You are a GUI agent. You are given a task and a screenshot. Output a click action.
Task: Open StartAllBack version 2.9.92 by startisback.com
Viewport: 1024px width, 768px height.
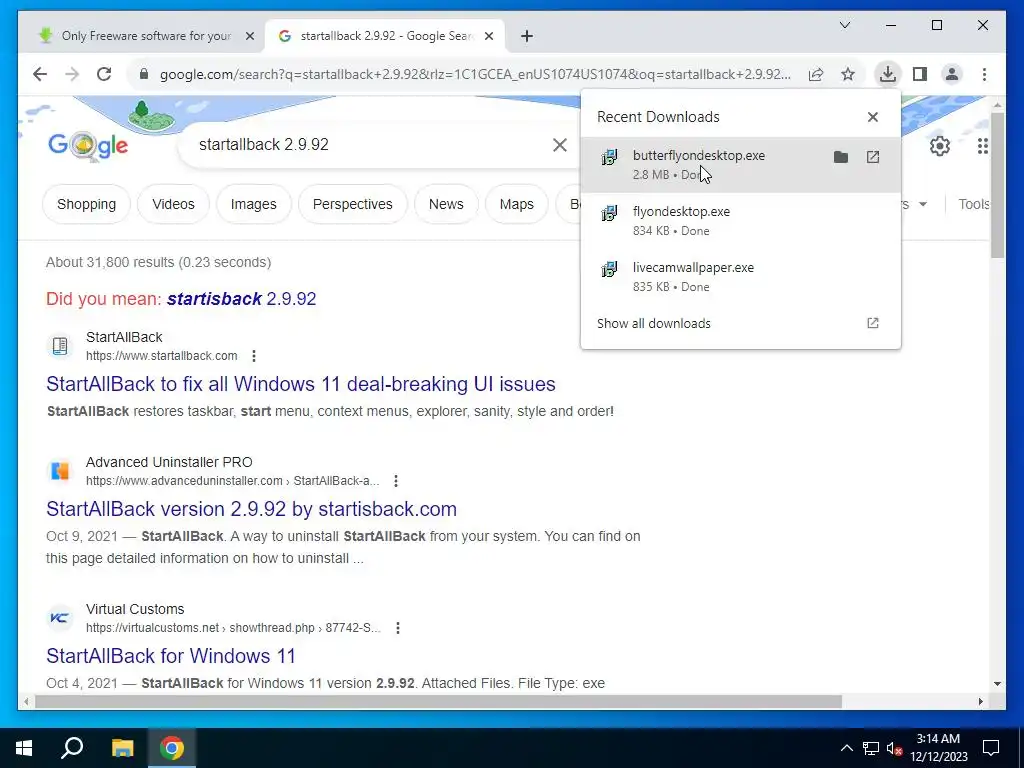(x=251, y=509)
